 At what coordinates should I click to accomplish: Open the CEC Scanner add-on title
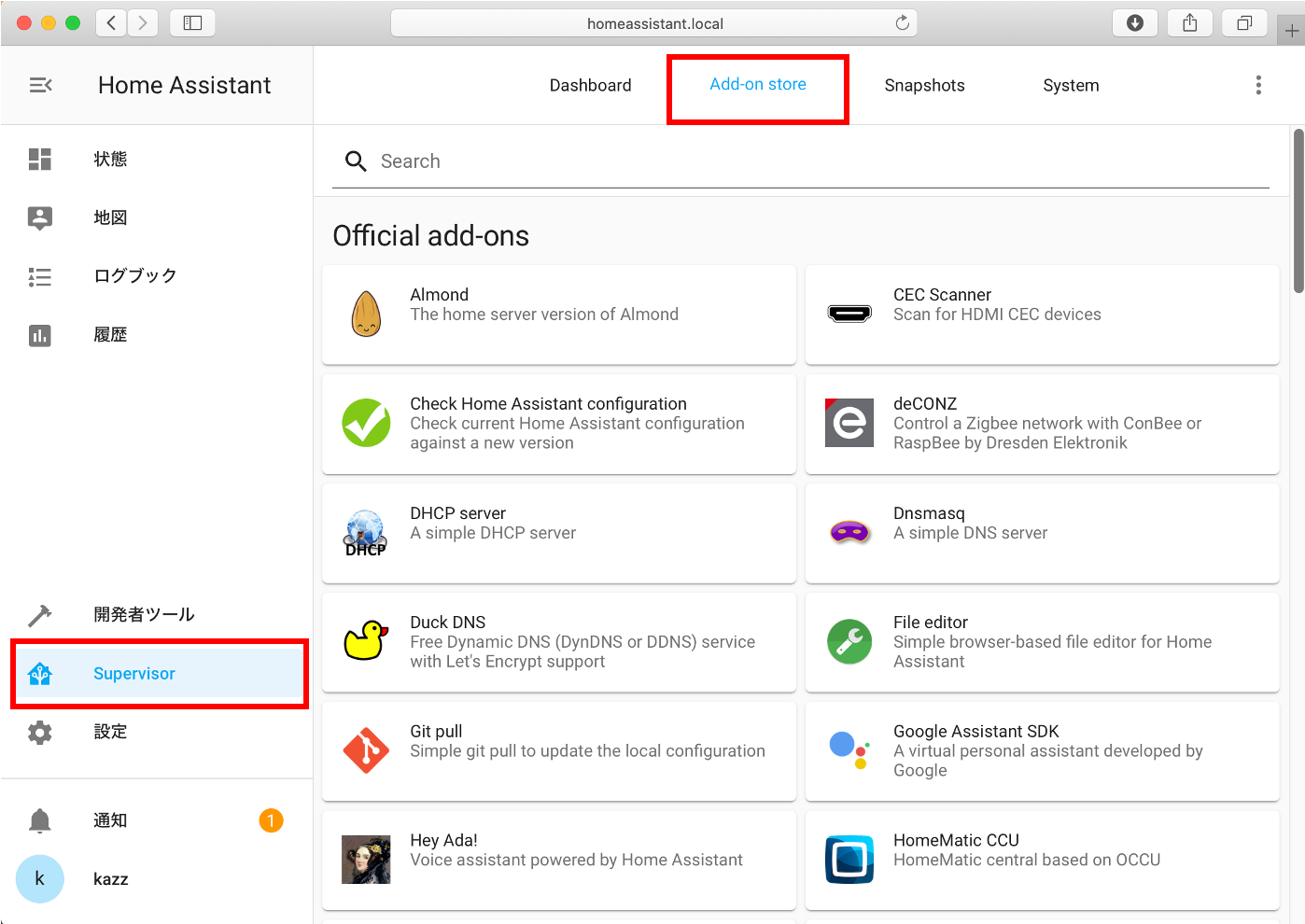tap(942, 295)
